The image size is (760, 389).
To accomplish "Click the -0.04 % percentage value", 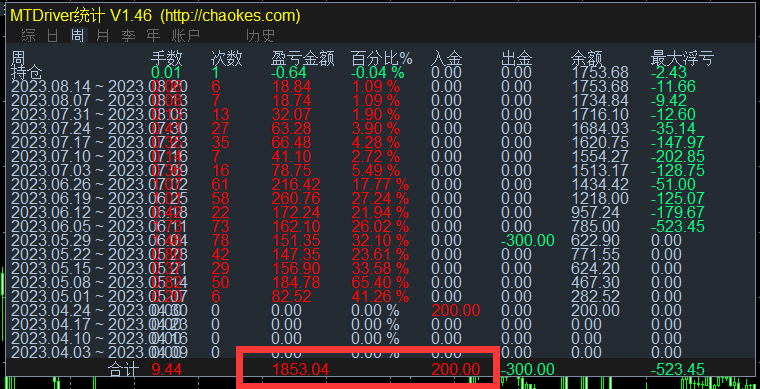I will (378, 73).
